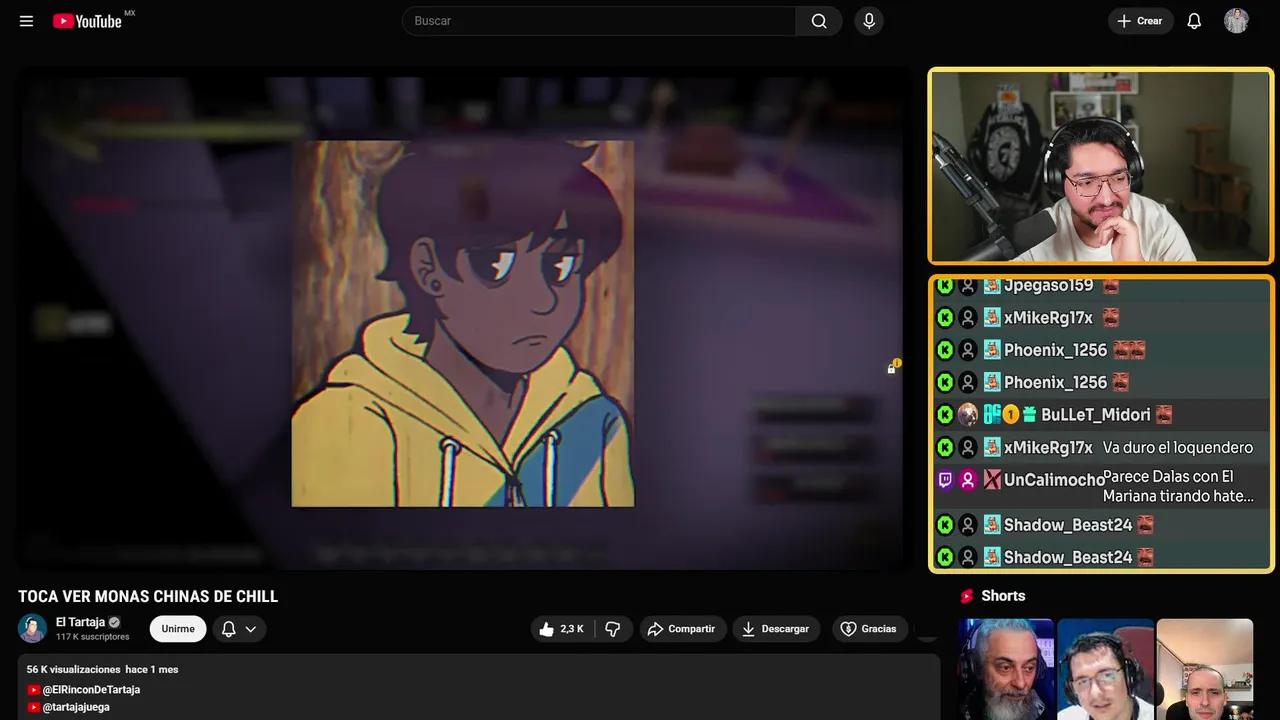Click the Jpegaso159 chat username

click(x=1048, y=286)
